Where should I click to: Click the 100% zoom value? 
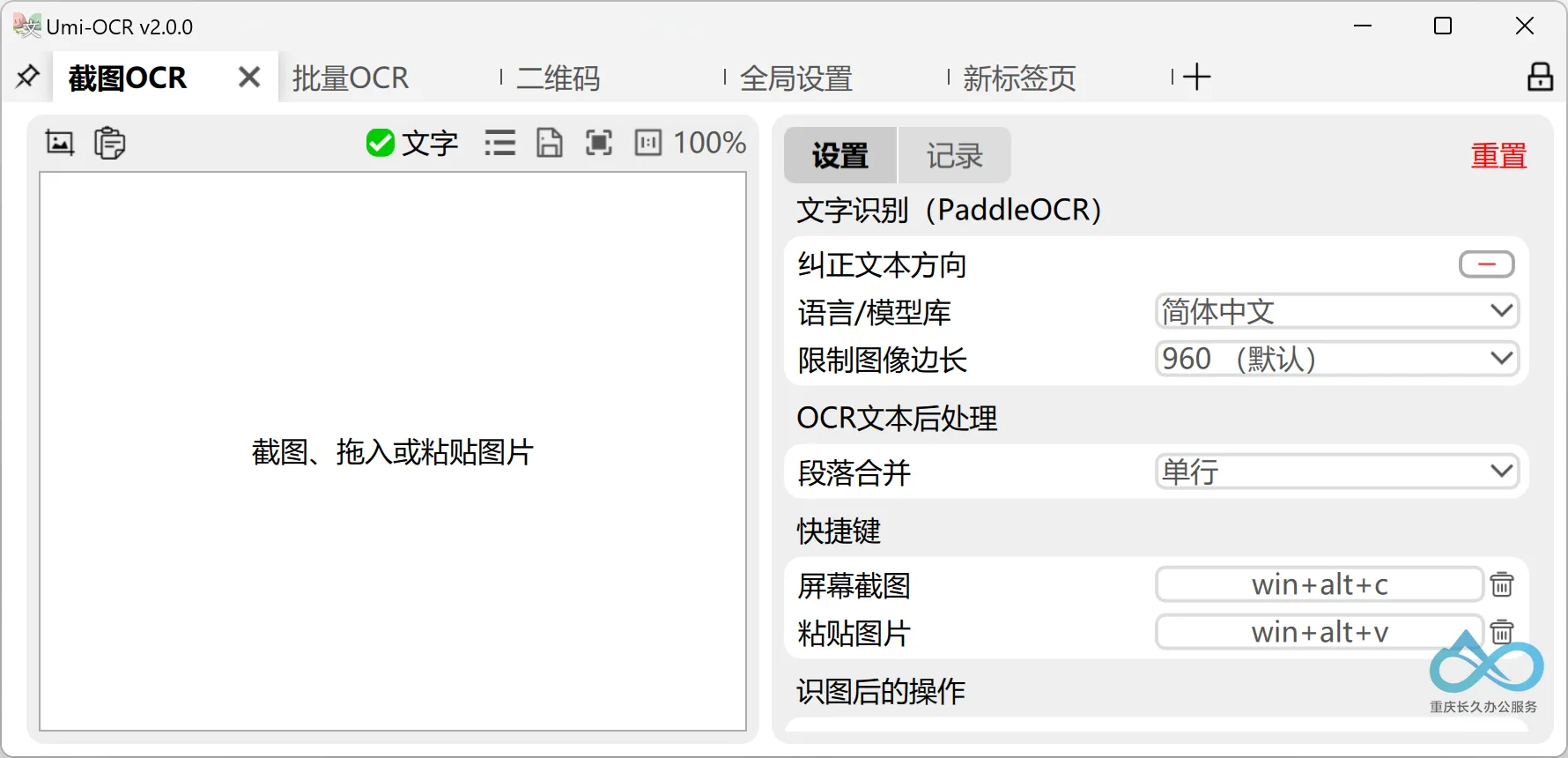point(710,143)
